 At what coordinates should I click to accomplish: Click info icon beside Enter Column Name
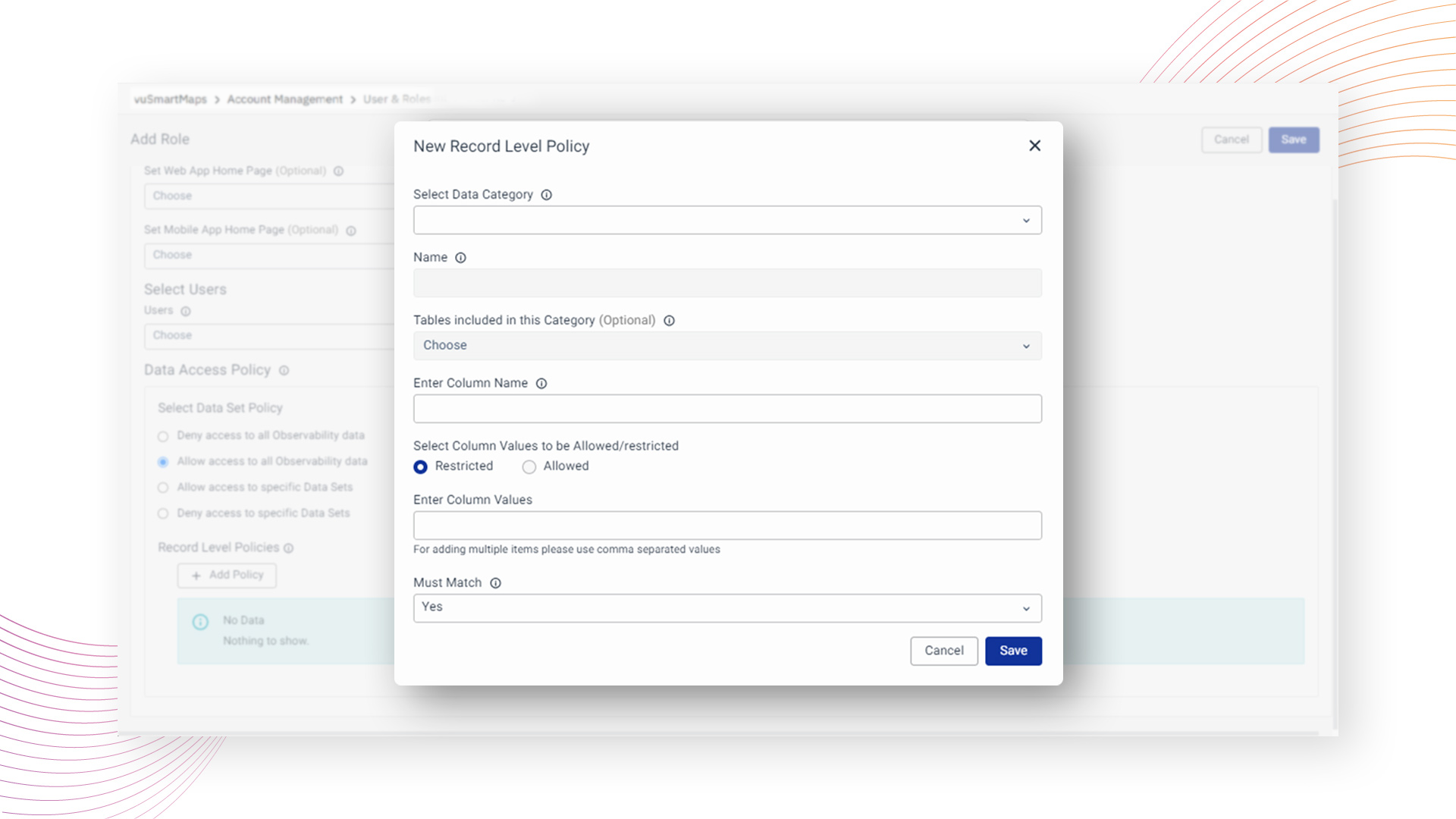pyautogui.click(x=541, y=384)
